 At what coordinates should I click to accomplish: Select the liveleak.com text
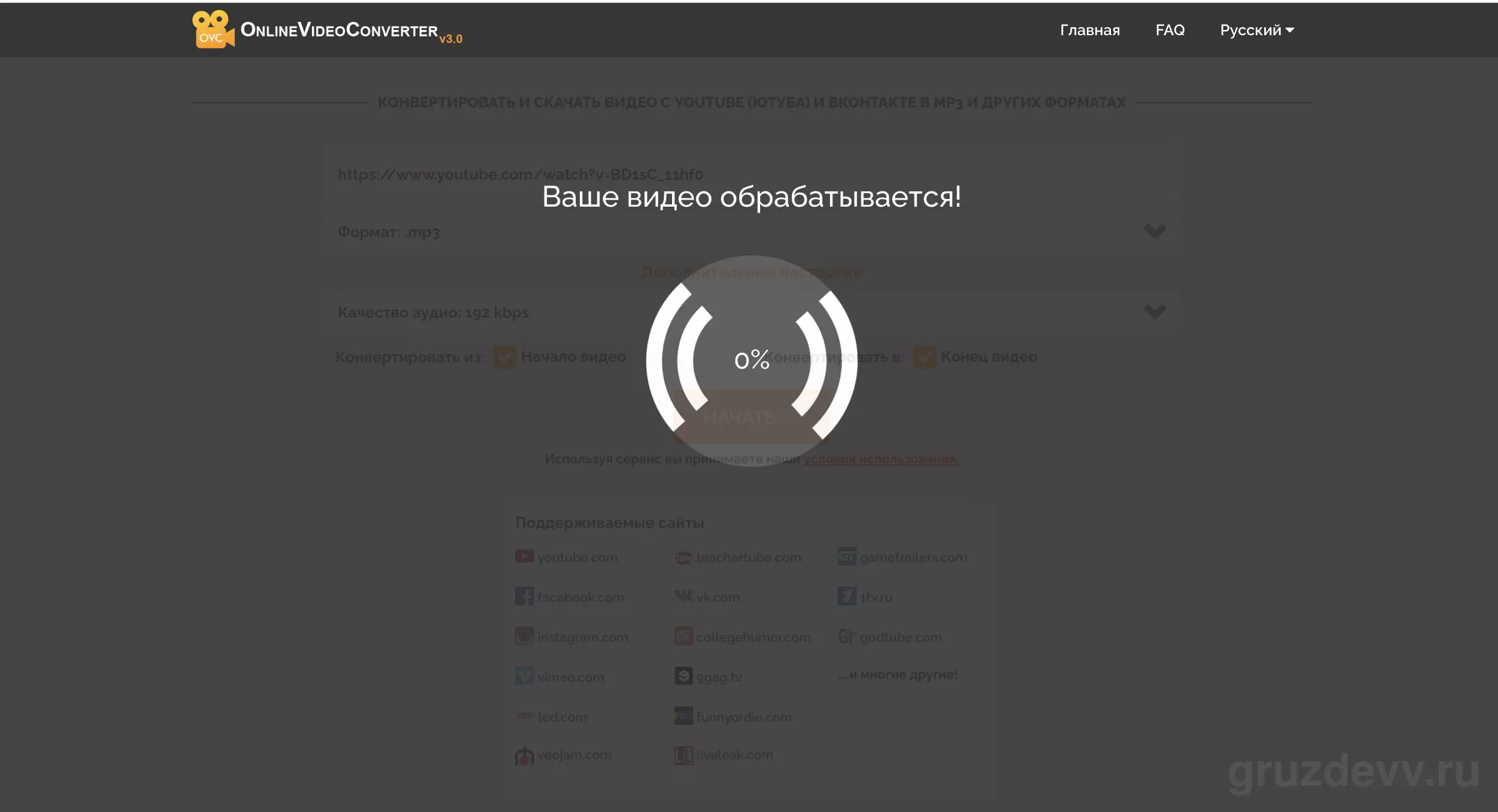click(734, 754)
